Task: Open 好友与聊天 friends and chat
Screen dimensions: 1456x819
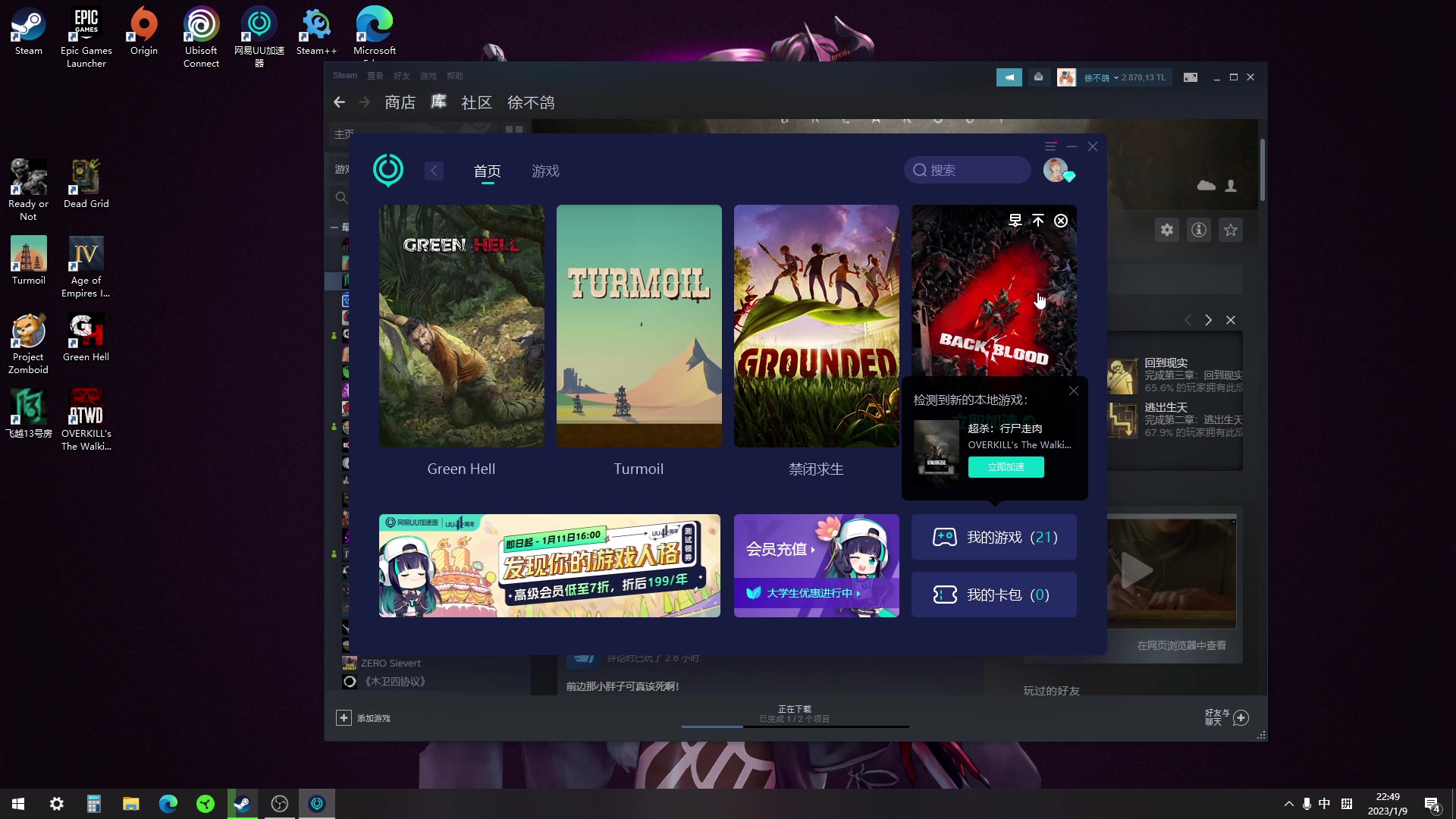Action: [x=1226, y=718]
